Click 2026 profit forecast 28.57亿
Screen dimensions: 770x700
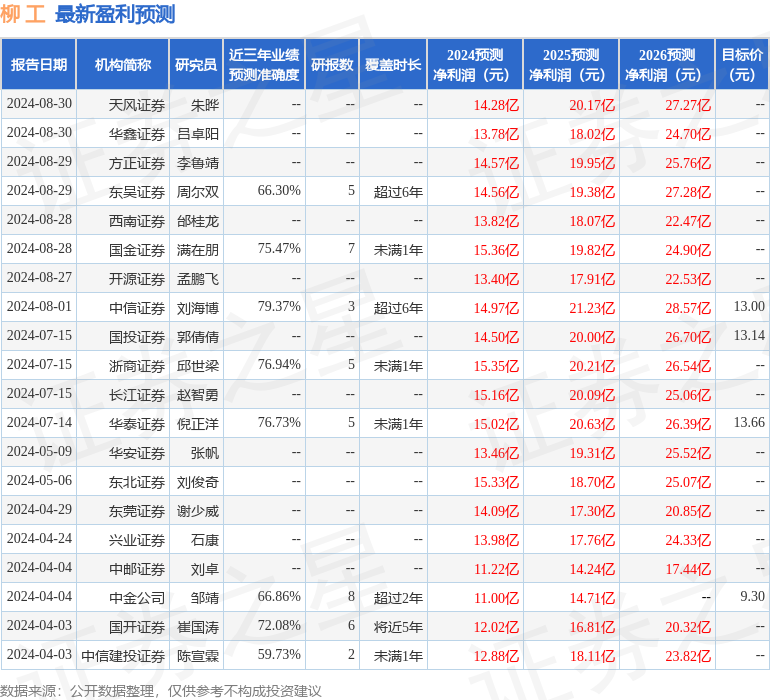point(688,308)
